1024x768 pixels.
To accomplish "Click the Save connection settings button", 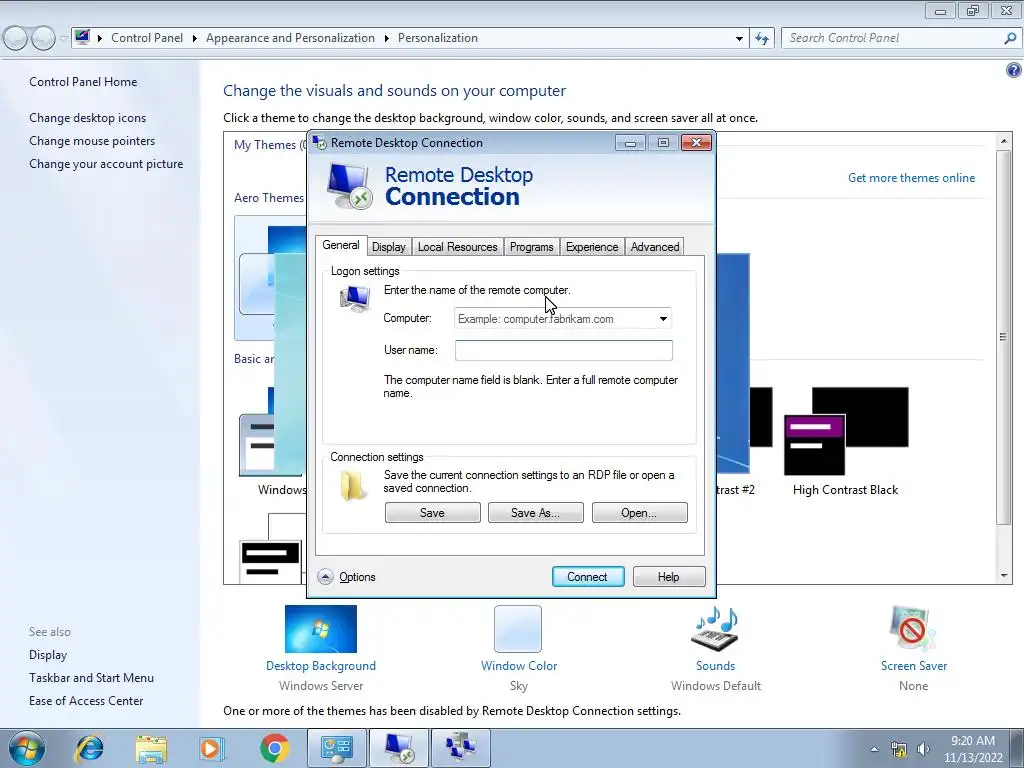I will [x=432, y=513].
